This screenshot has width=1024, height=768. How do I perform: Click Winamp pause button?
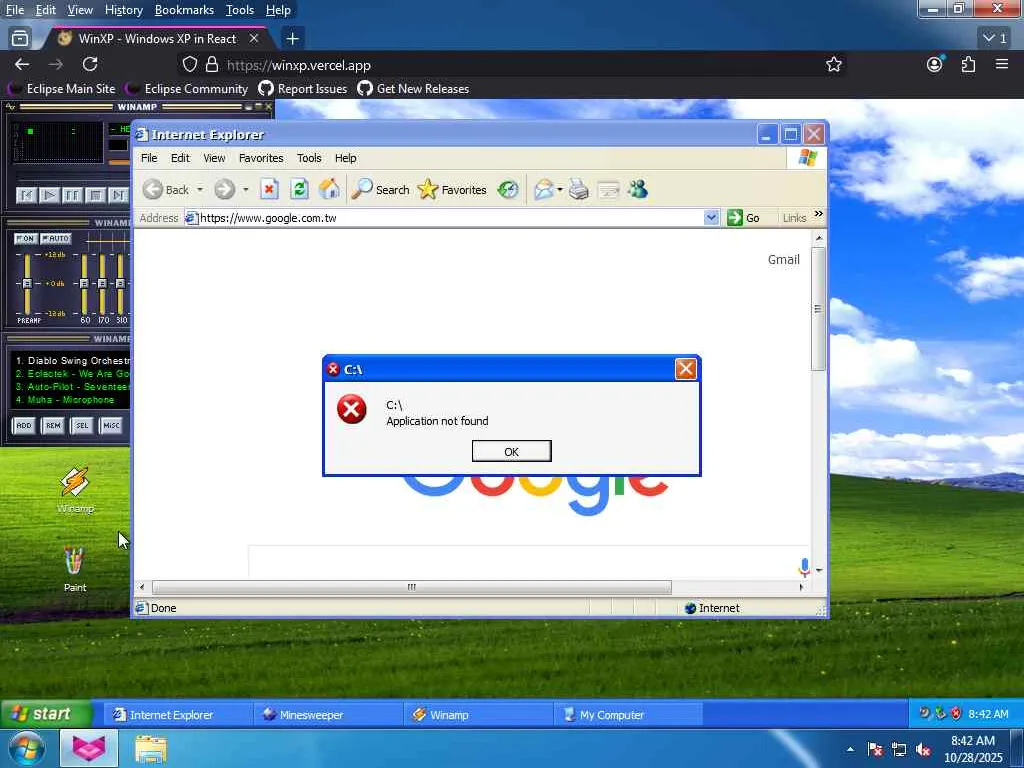point(72,195)
